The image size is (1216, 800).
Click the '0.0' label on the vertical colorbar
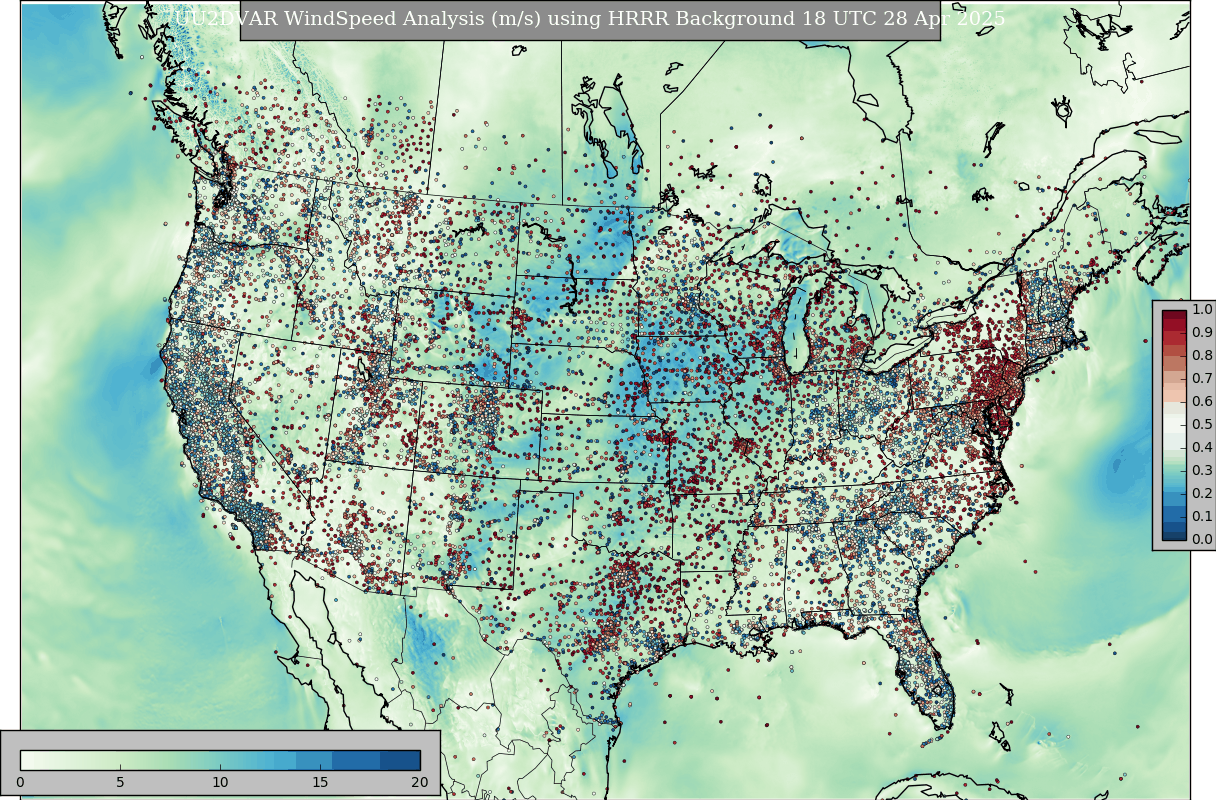pyautogui.click(x=1202, y=540)
